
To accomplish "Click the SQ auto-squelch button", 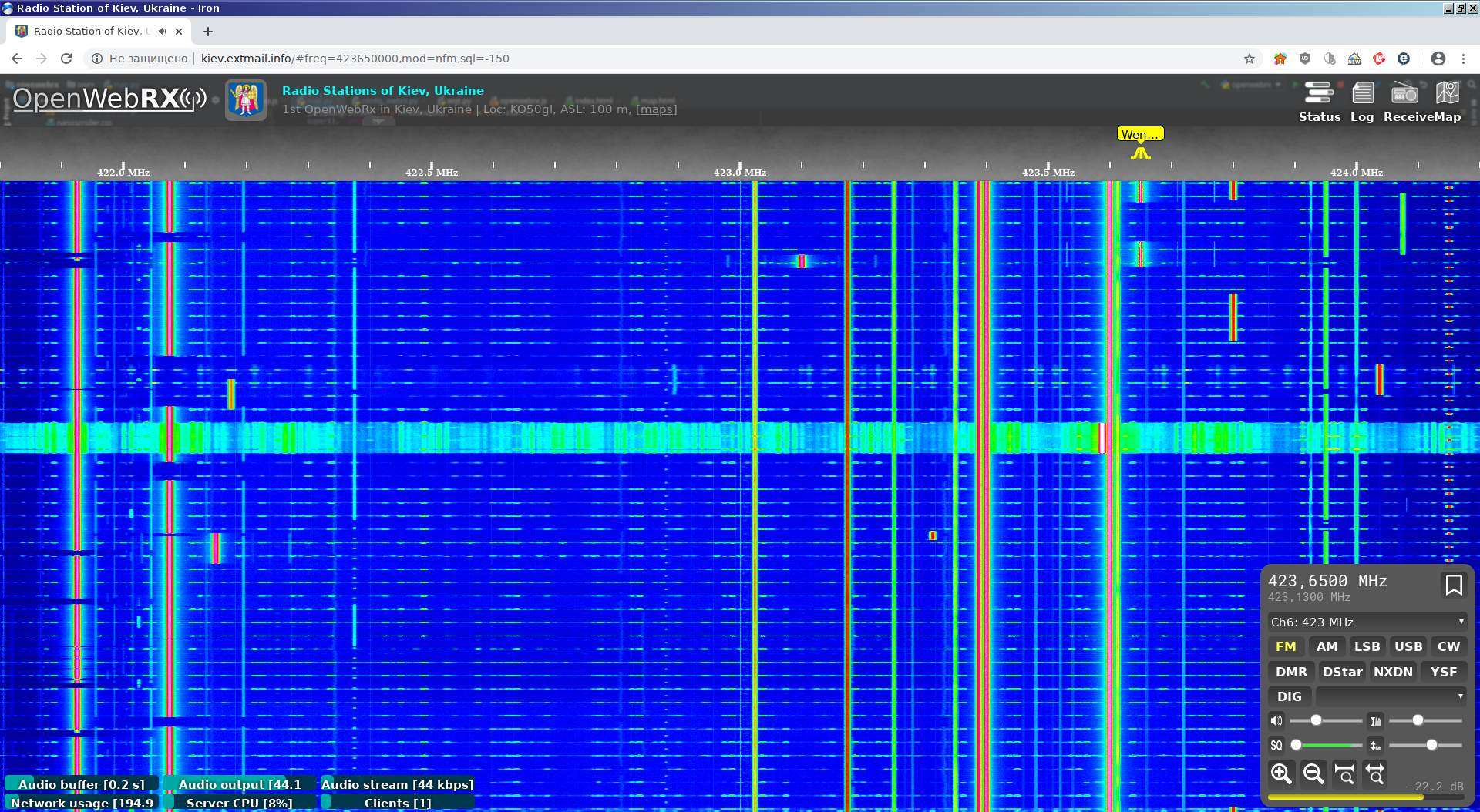I will [1276, 746].
